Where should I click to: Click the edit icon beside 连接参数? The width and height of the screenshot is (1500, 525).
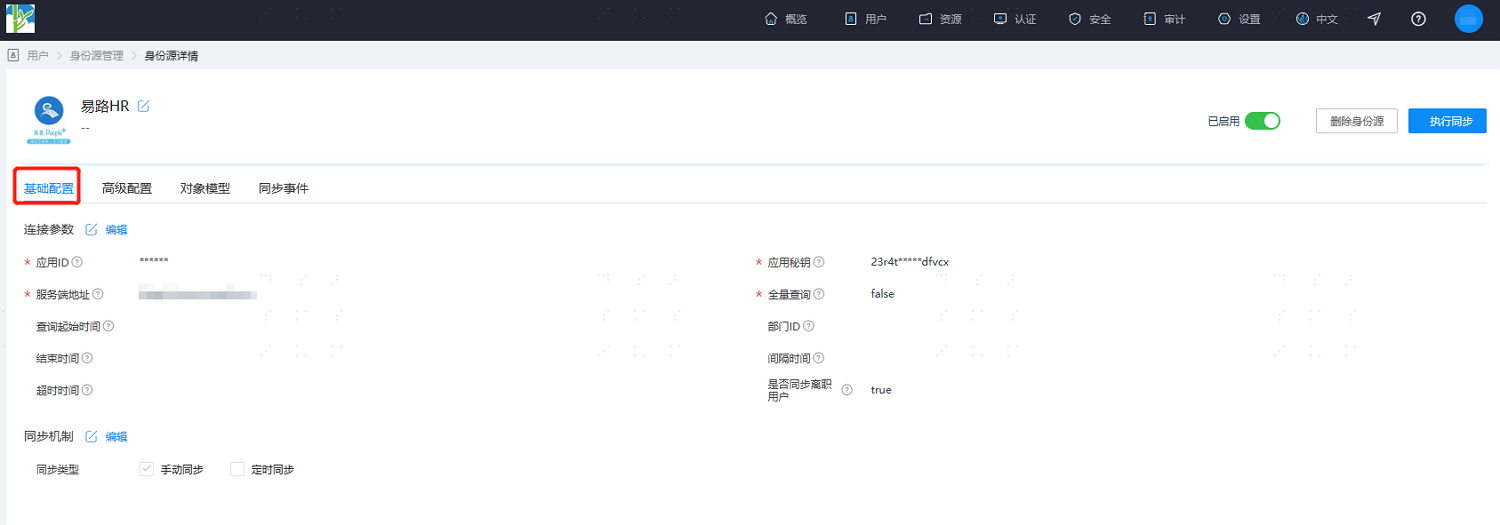[x=91, y=230]
